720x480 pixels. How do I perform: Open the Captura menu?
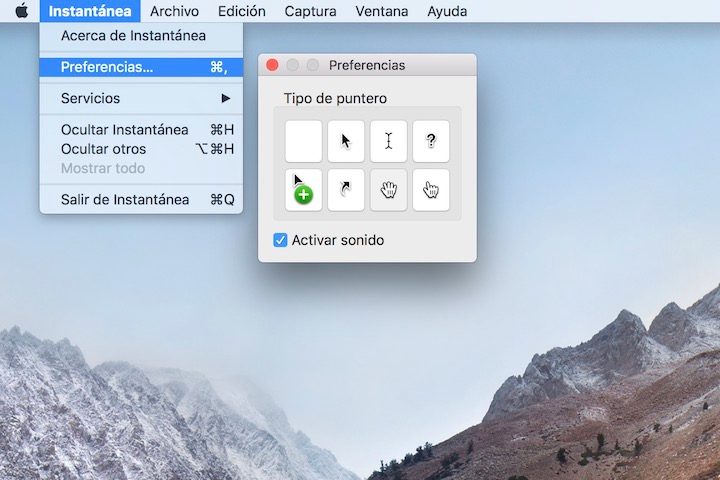[310, 11]
